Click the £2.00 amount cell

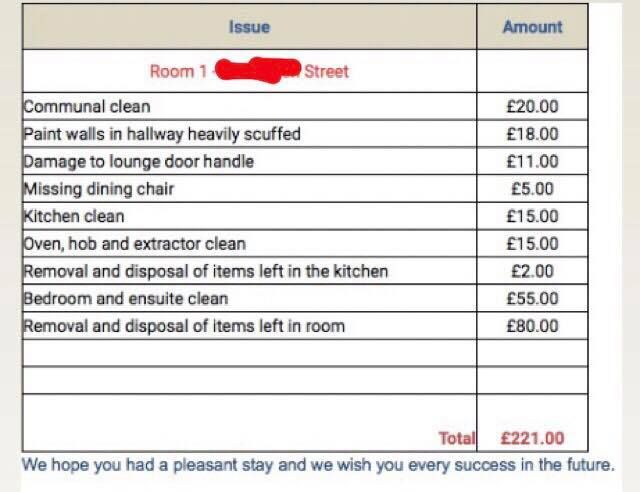click(x=532, y=271)
